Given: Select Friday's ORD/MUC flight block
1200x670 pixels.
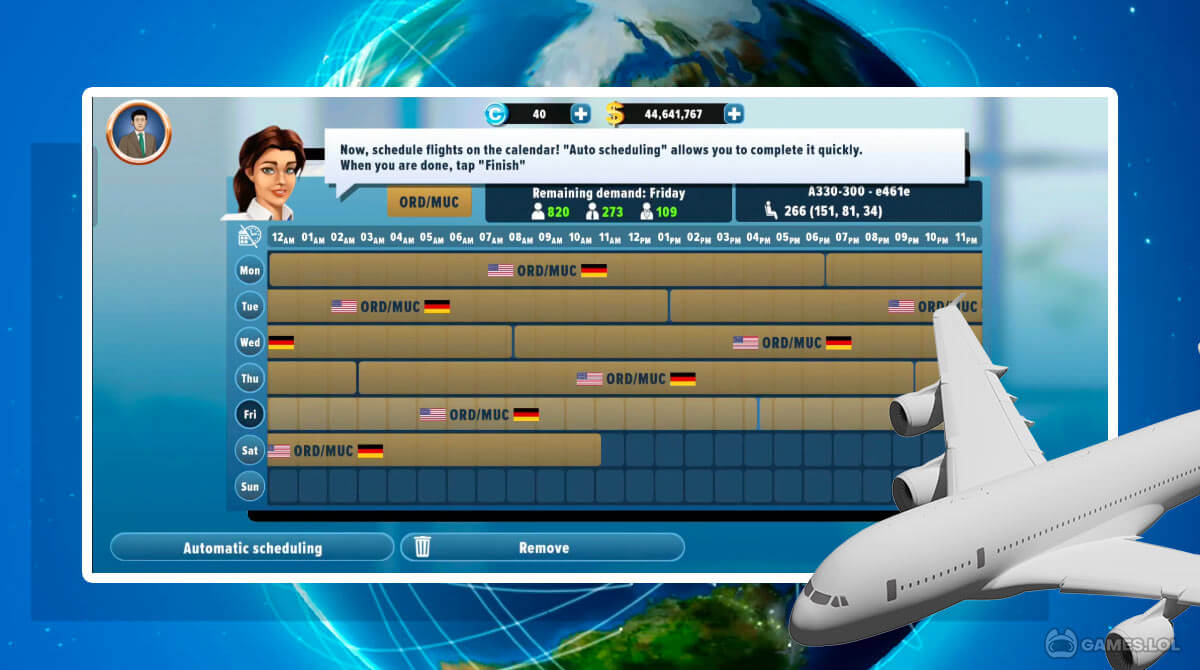Looking at the screenshot, I should point(513,414).
